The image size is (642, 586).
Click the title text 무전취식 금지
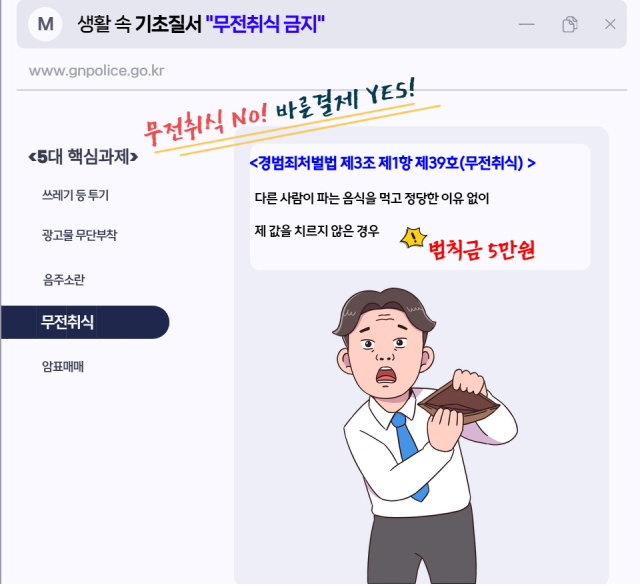point(265,24)
